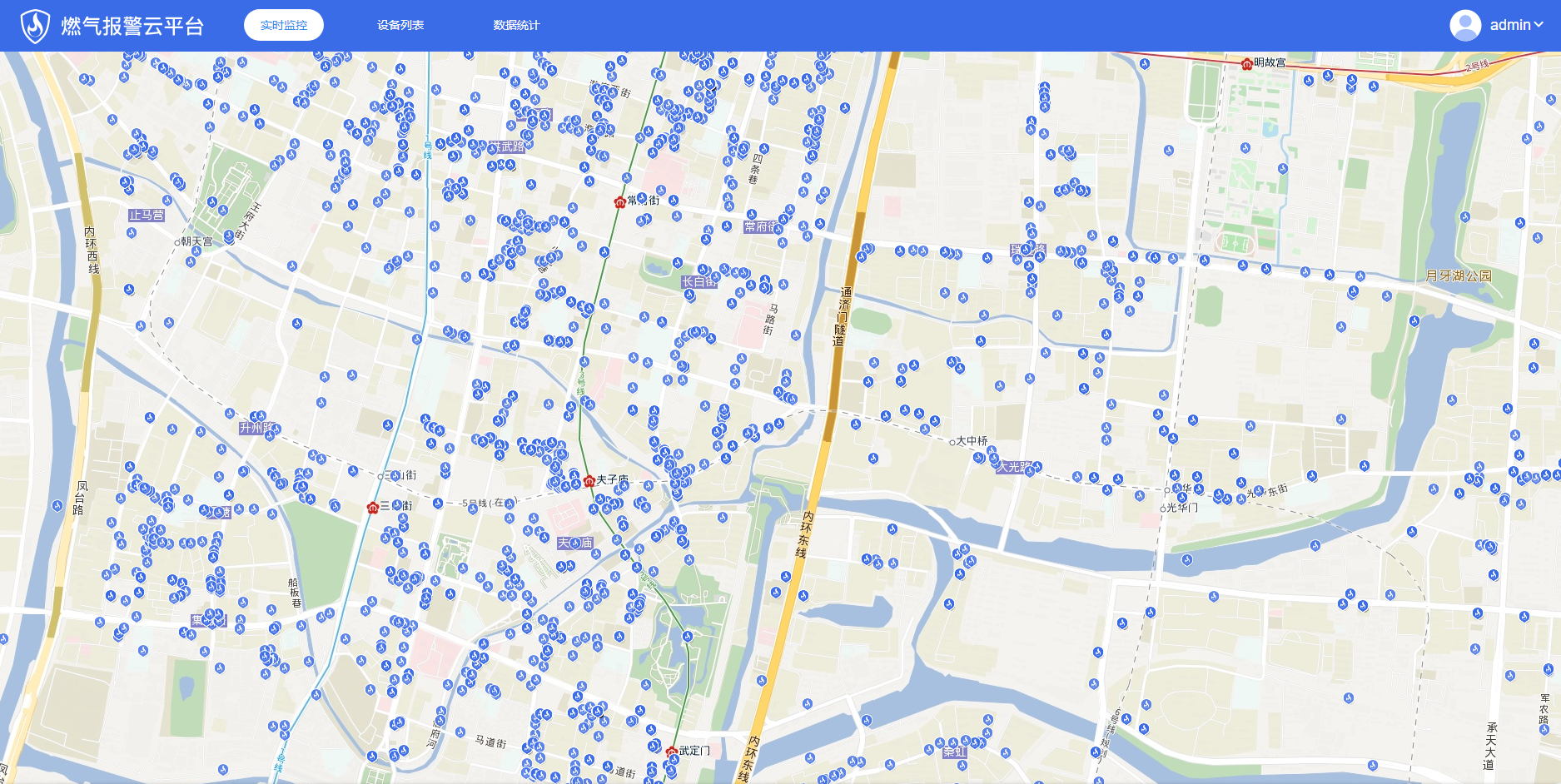Select the 止马营 highlighted map label
Screen dimensions: 1561x784
147,215
